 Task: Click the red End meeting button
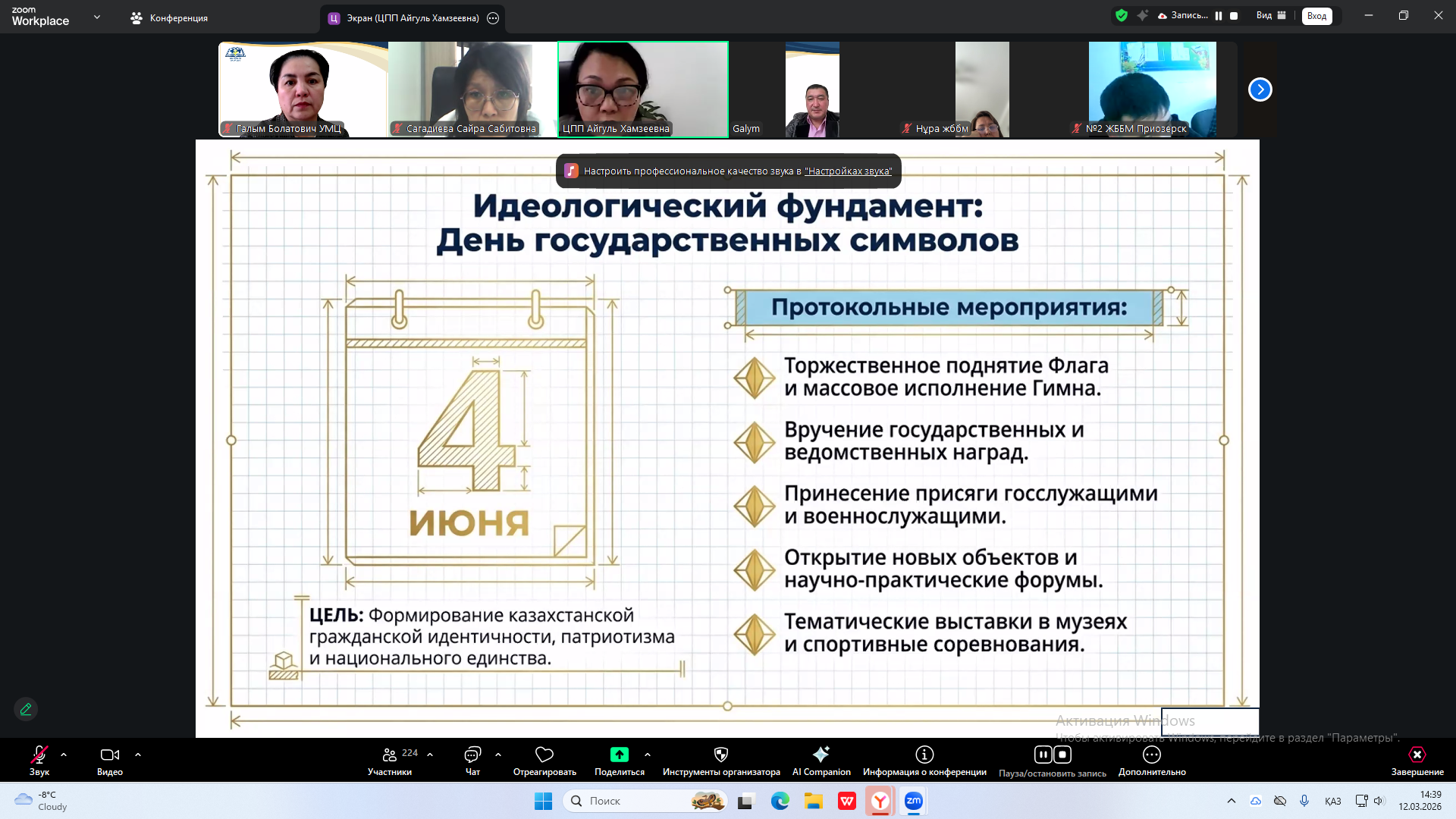tap(1417, 755)
